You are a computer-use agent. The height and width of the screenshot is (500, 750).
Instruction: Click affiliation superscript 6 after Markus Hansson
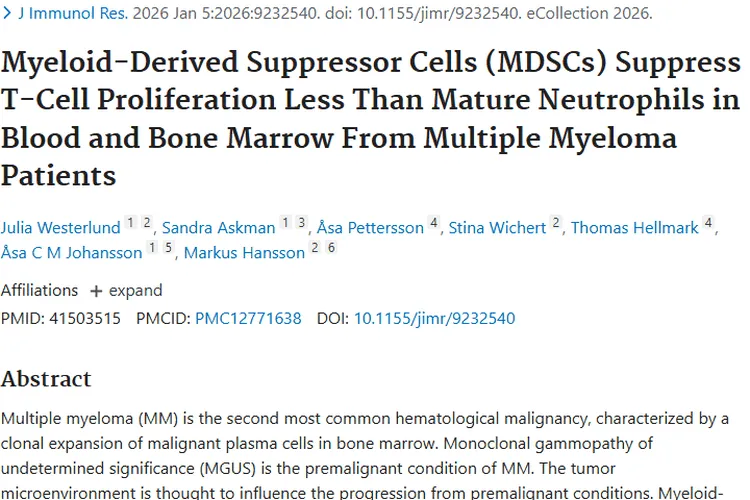[331, 248]
